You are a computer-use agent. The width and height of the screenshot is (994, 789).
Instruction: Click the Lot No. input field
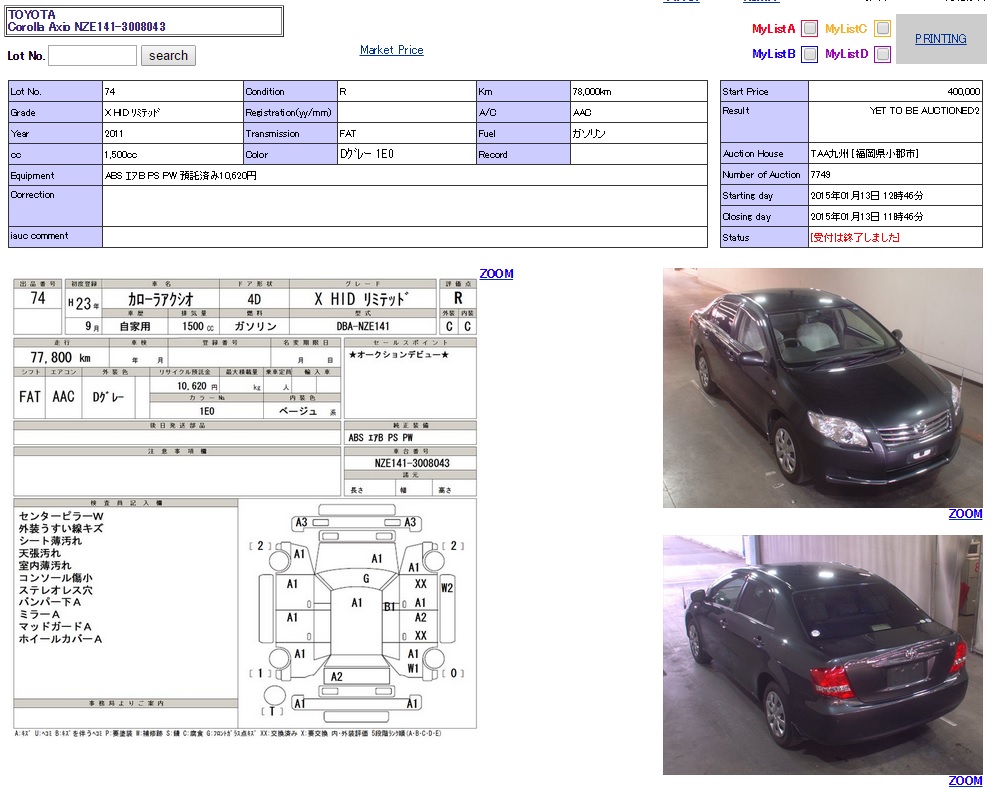(92, 56)
